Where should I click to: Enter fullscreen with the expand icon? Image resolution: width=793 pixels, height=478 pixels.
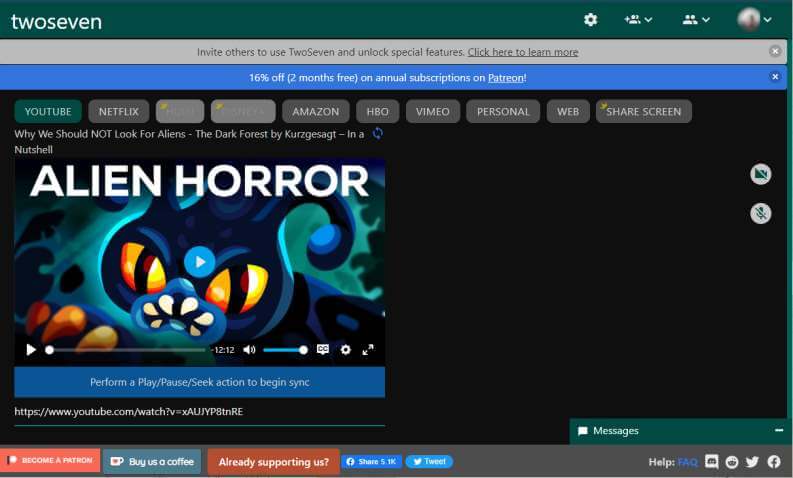point(368,350)
